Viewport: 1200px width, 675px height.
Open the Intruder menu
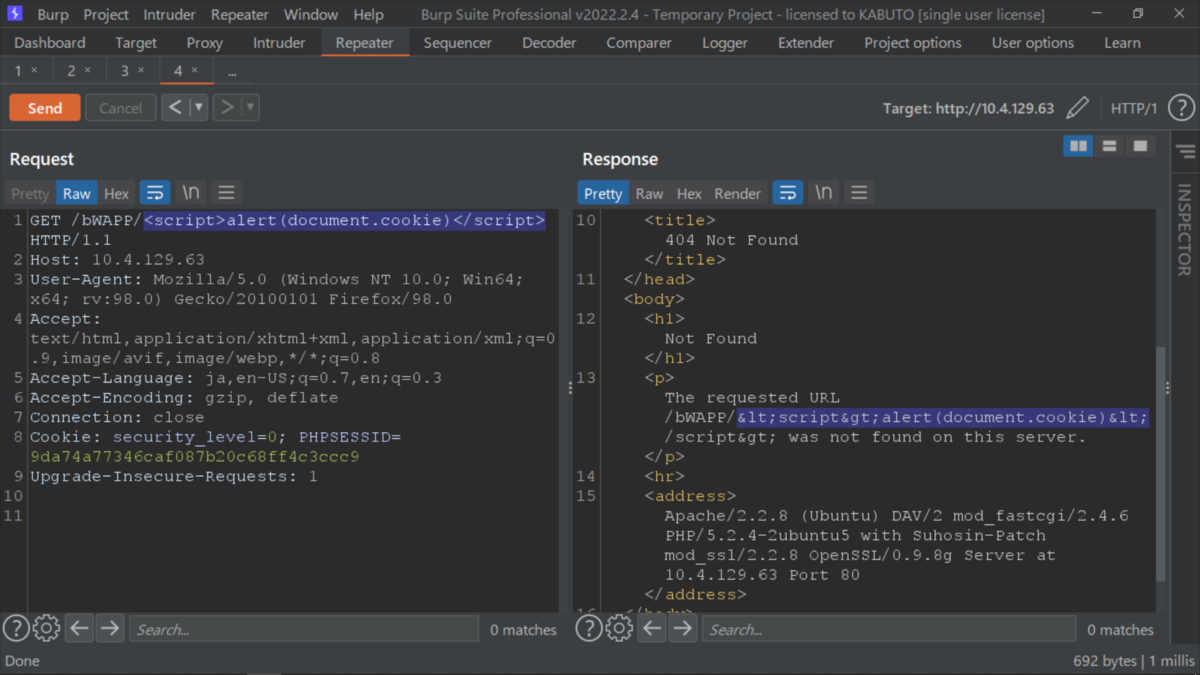[x=169, y=15]
